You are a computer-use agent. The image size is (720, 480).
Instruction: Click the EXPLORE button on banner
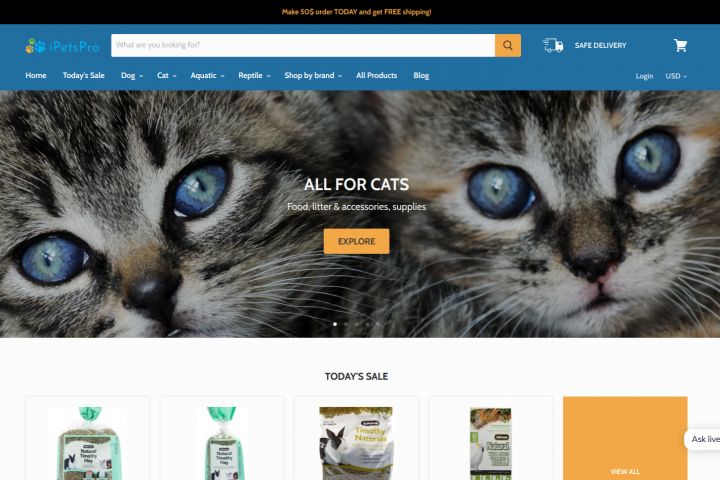click(356, 241)
